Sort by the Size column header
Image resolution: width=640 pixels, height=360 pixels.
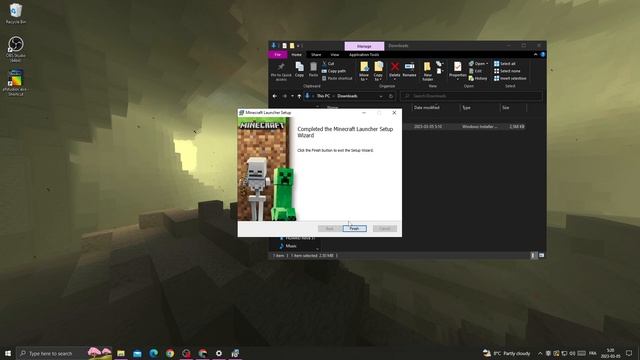(513, 108)
